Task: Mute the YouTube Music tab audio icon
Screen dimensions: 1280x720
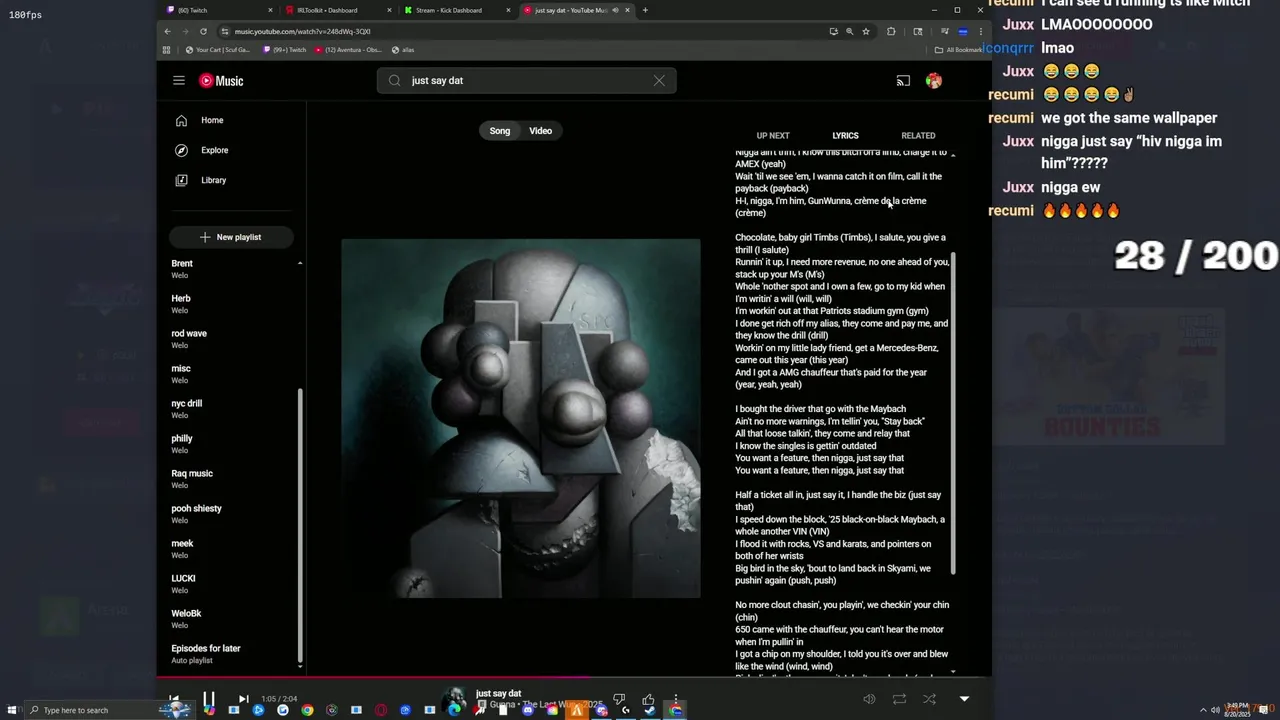Action: [x=615, y=10]
